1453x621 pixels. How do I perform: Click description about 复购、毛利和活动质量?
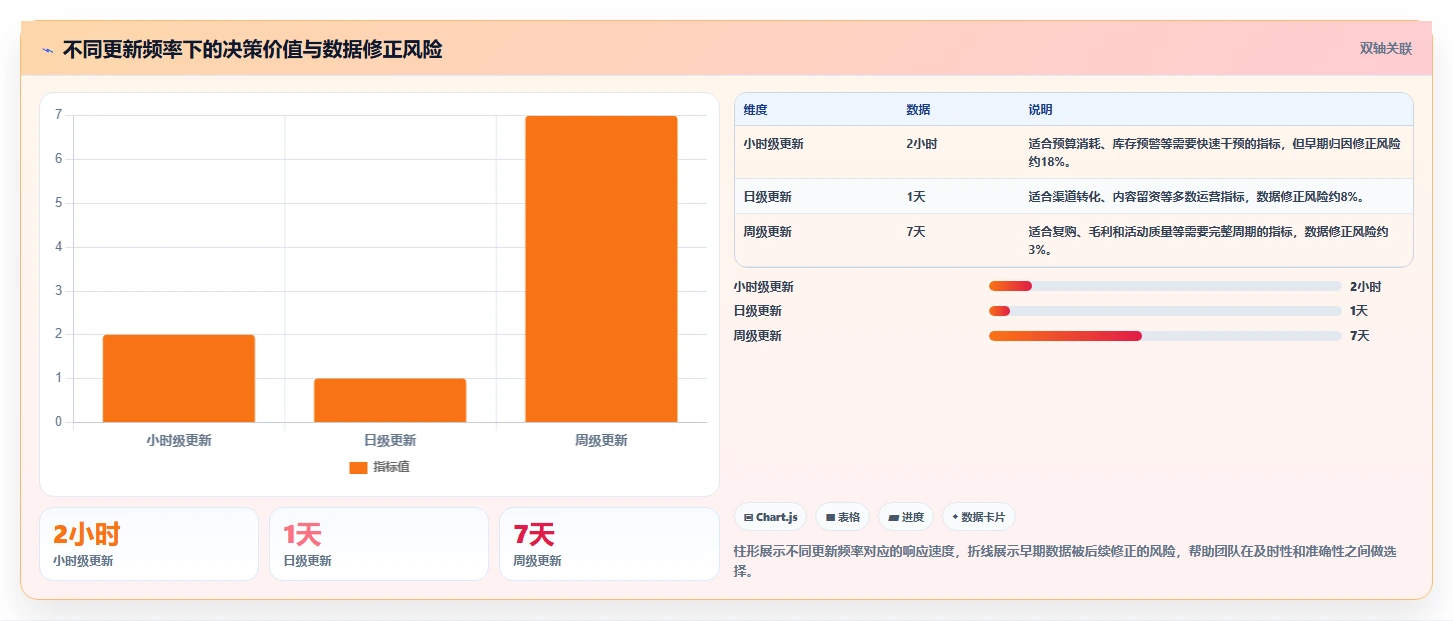coord(1208,240)
